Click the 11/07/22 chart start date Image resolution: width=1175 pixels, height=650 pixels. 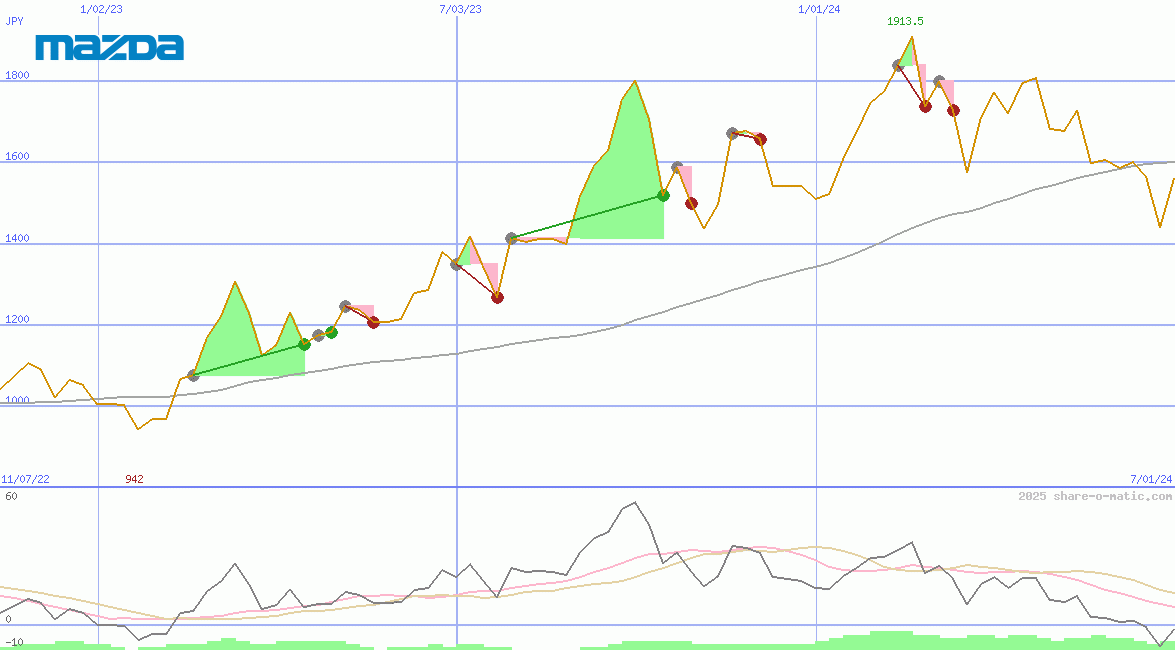pos(25,479)
